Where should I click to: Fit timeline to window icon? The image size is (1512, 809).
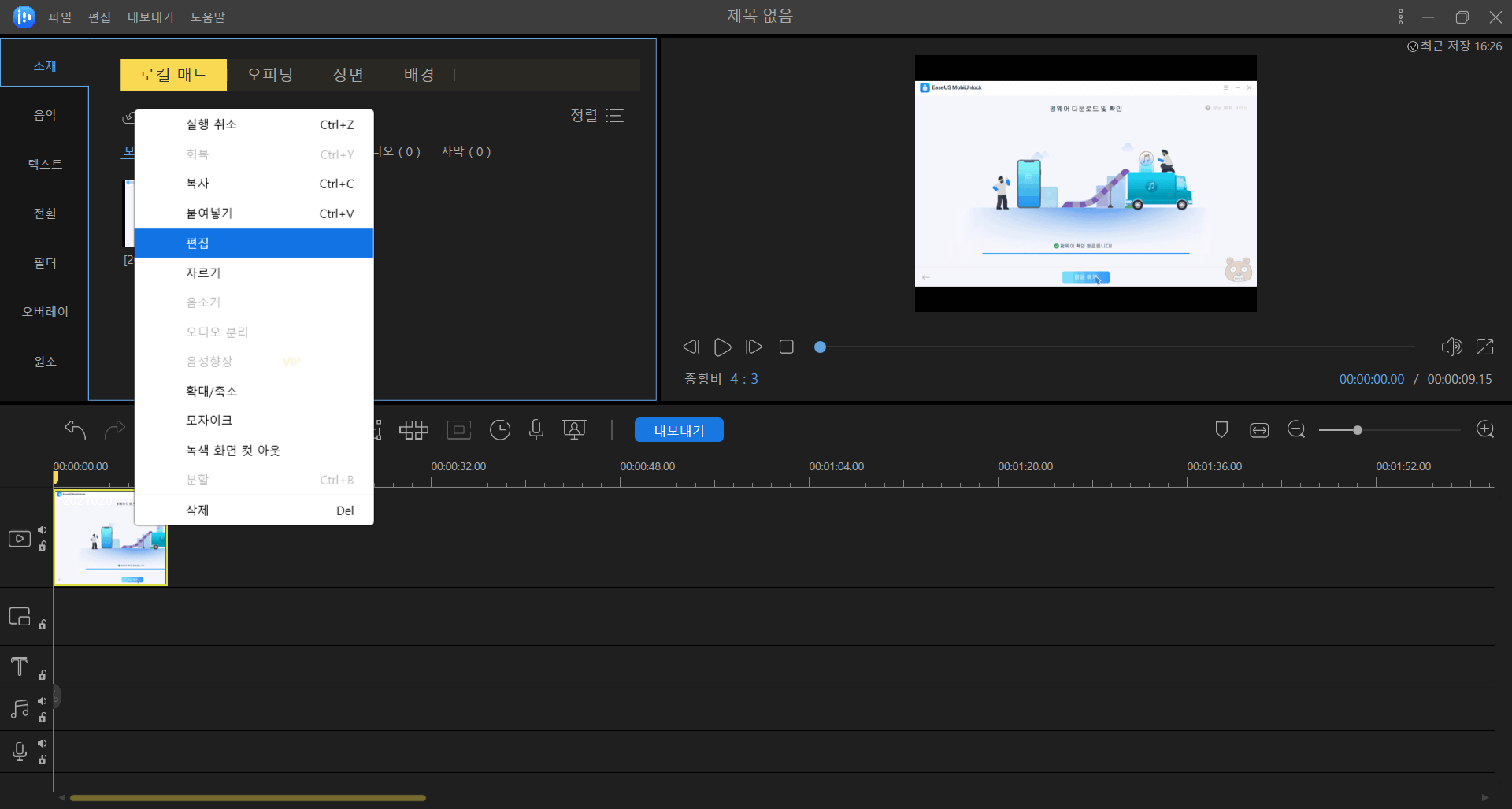pos(1259,430)
